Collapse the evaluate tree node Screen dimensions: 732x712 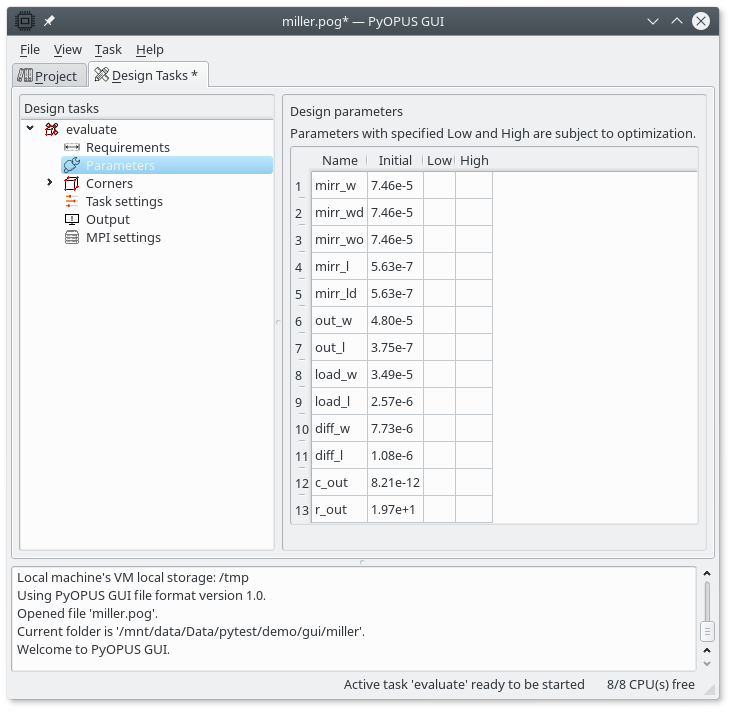pos(31,128)
